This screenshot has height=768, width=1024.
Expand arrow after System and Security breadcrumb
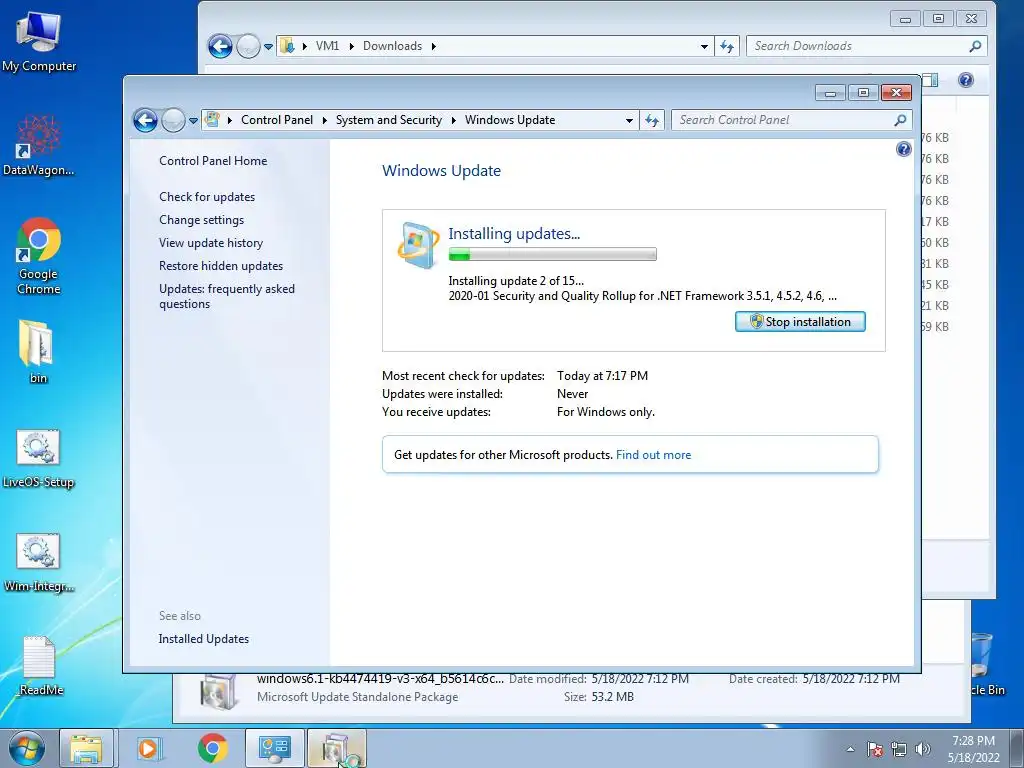(453, 120)
